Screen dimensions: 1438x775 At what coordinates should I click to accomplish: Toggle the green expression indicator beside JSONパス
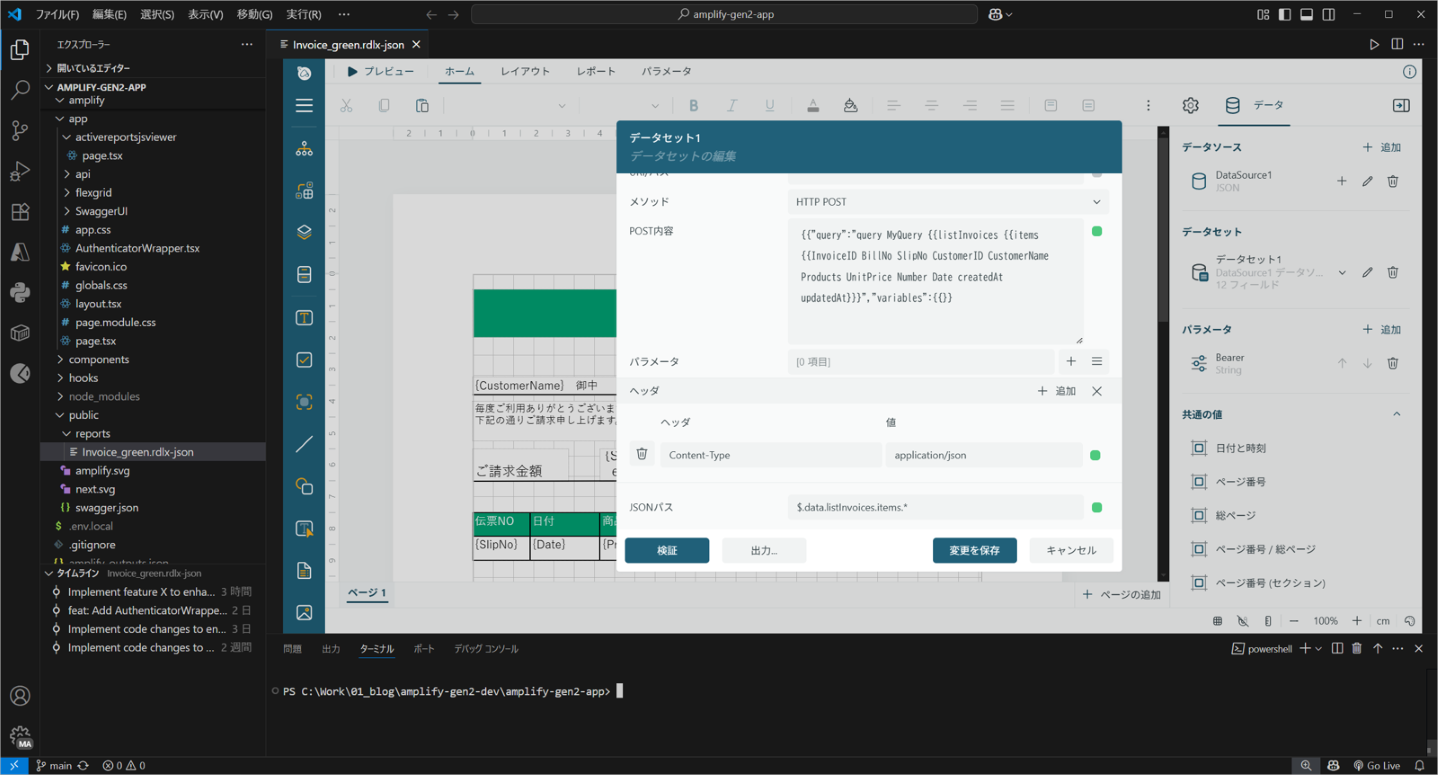[1097, 508]
